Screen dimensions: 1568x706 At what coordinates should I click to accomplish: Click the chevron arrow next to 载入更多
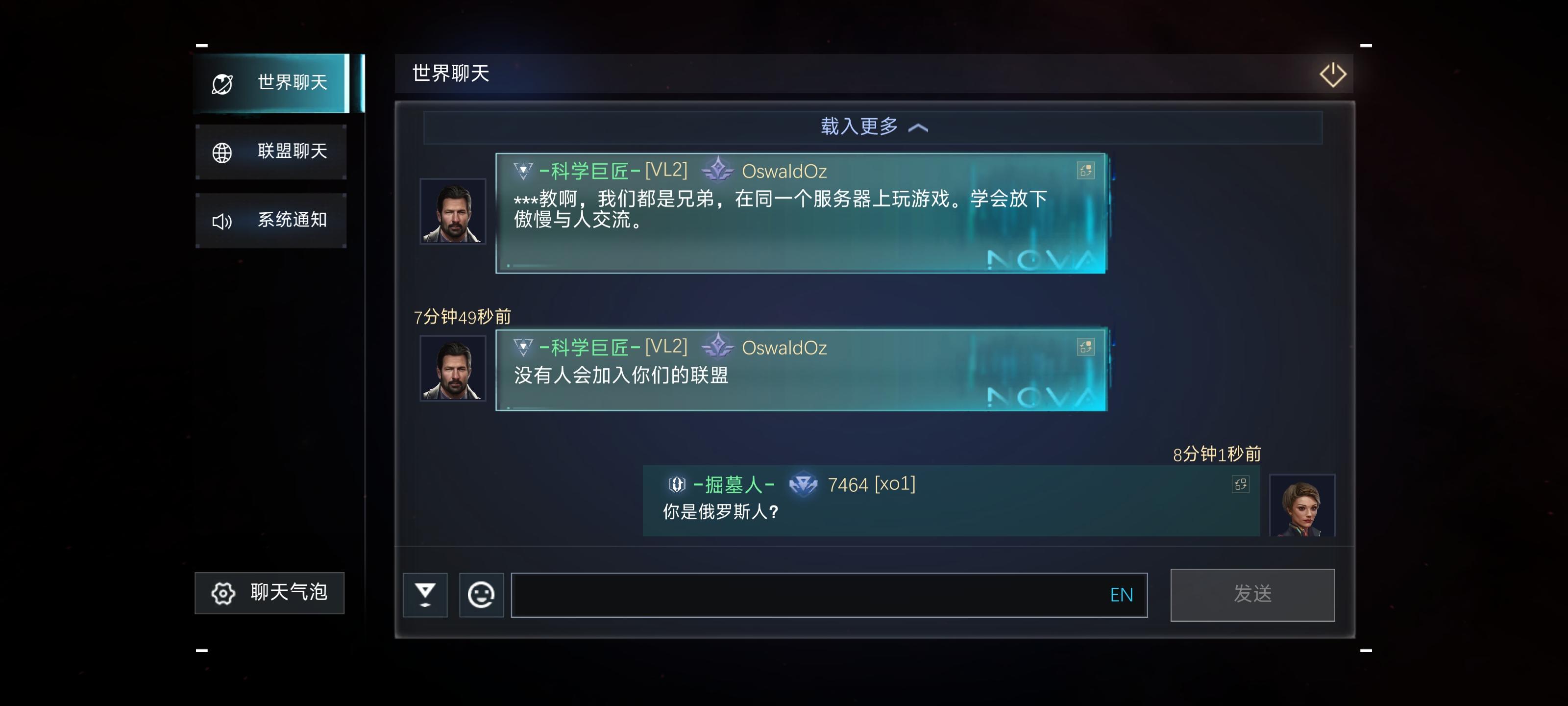(918, 128)
